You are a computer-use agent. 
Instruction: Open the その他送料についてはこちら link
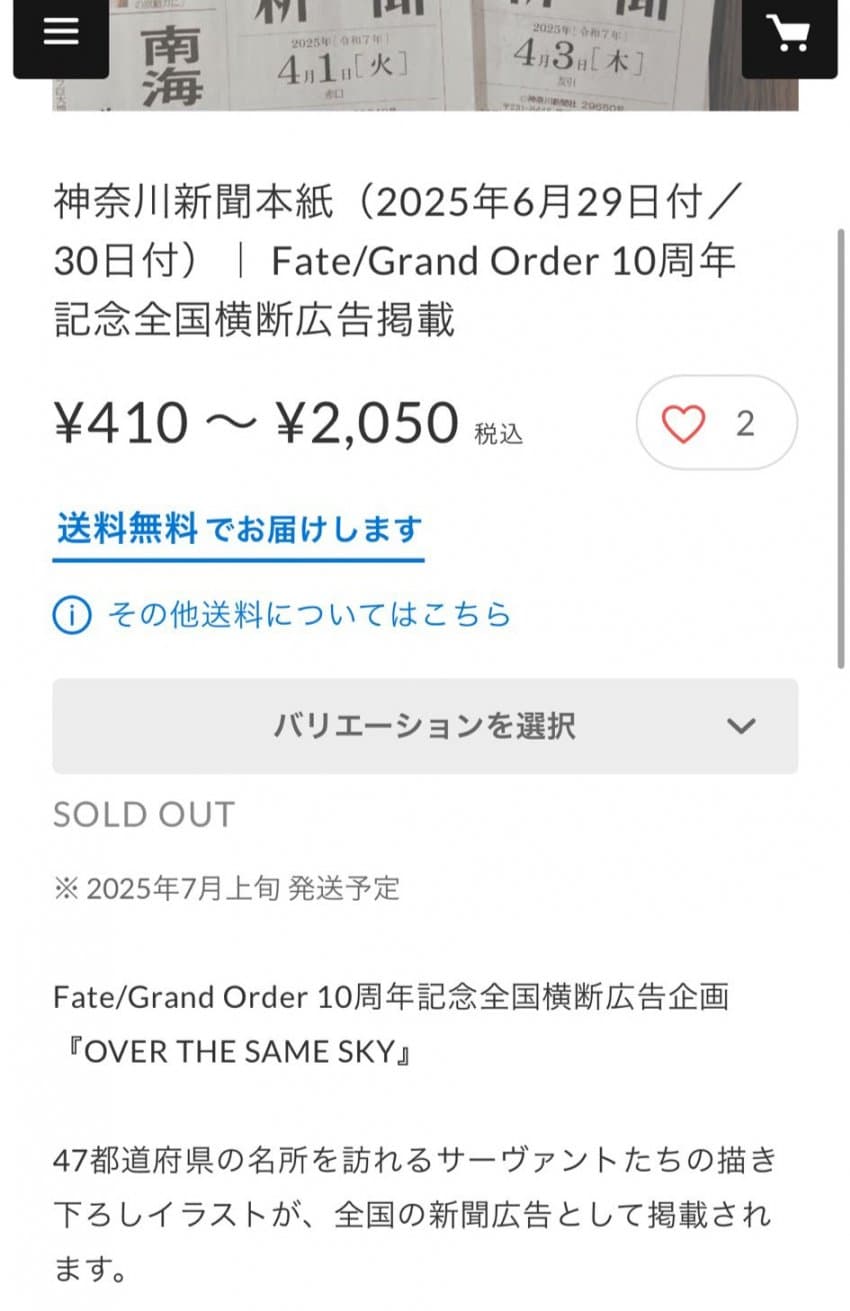tap(308, 614)
